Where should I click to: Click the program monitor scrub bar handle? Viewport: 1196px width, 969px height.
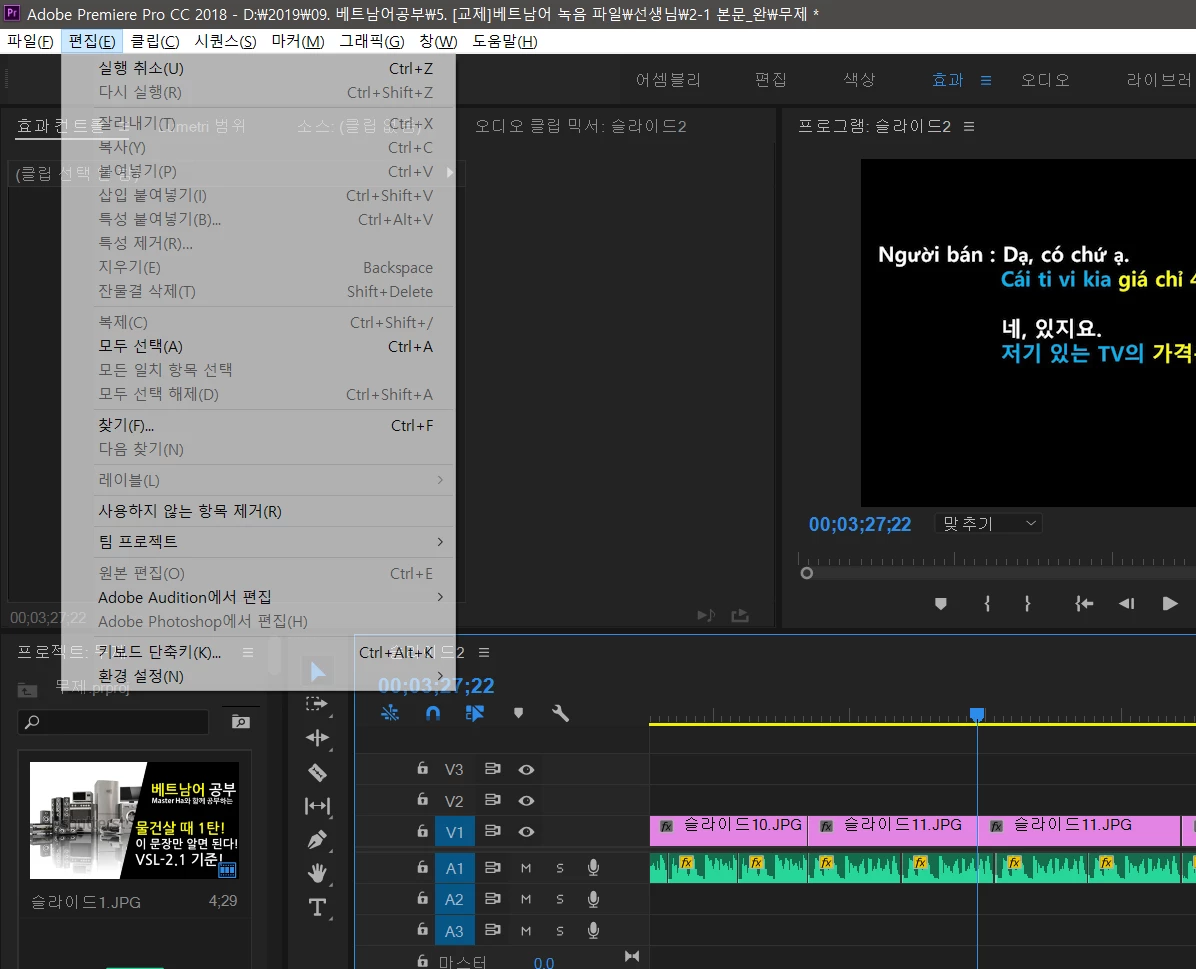(807, 573)
